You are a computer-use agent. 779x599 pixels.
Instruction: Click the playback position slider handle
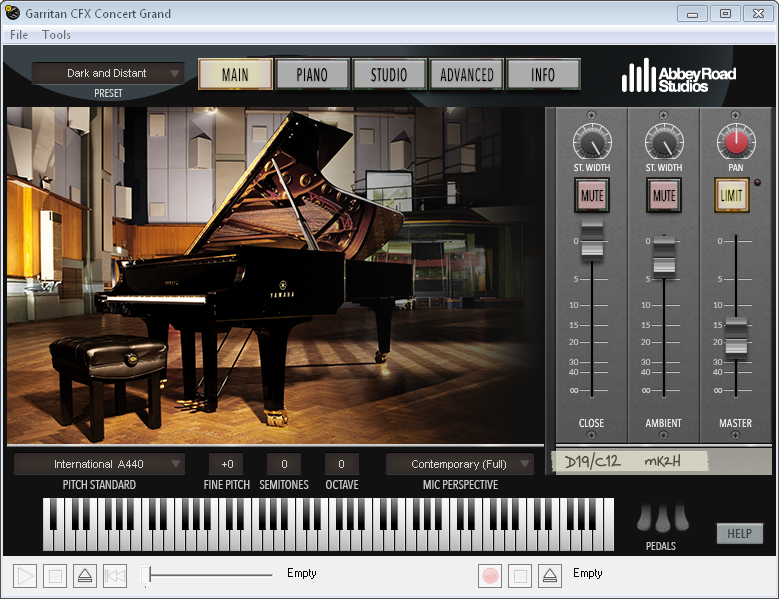[x=146, y=576]
